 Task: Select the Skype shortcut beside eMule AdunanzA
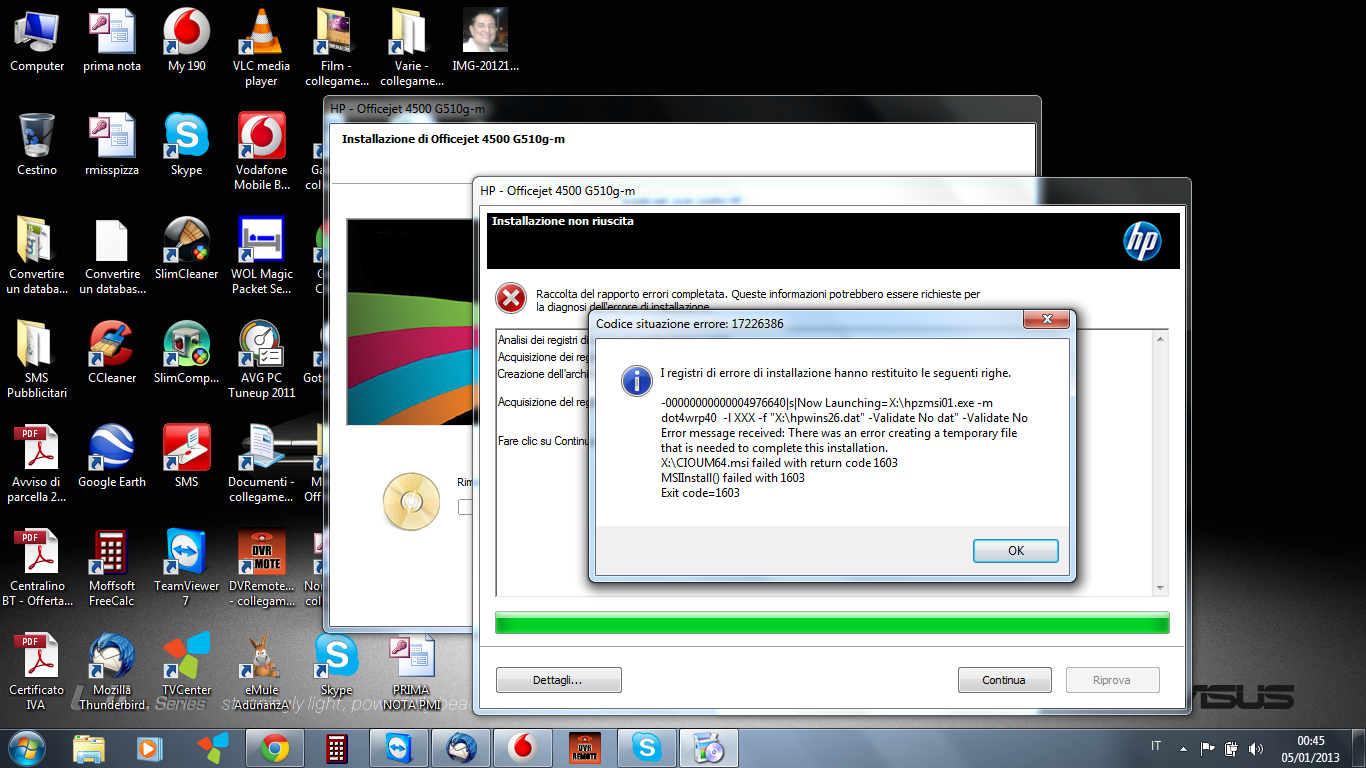click(336, 665)
